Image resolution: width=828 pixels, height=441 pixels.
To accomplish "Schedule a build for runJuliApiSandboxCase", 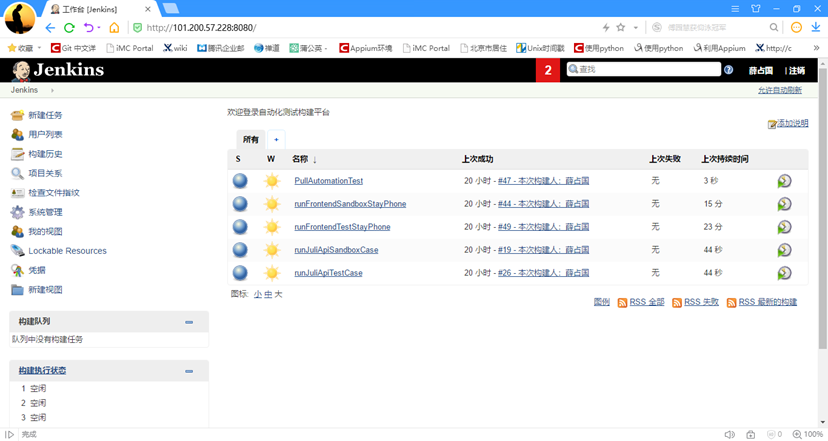I will (784, 250).
